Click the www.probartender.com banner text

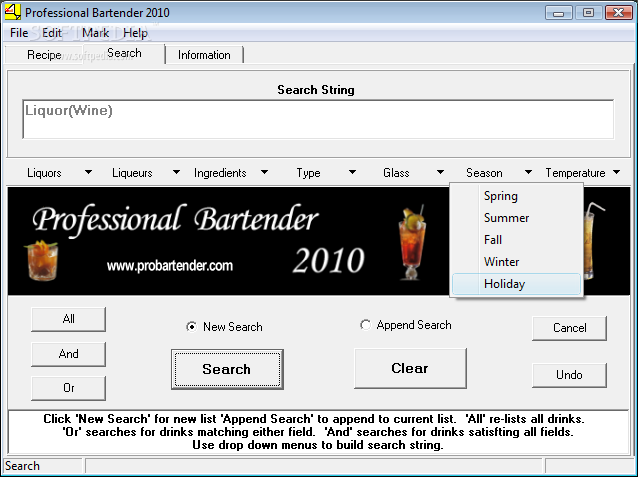(170, 266)
